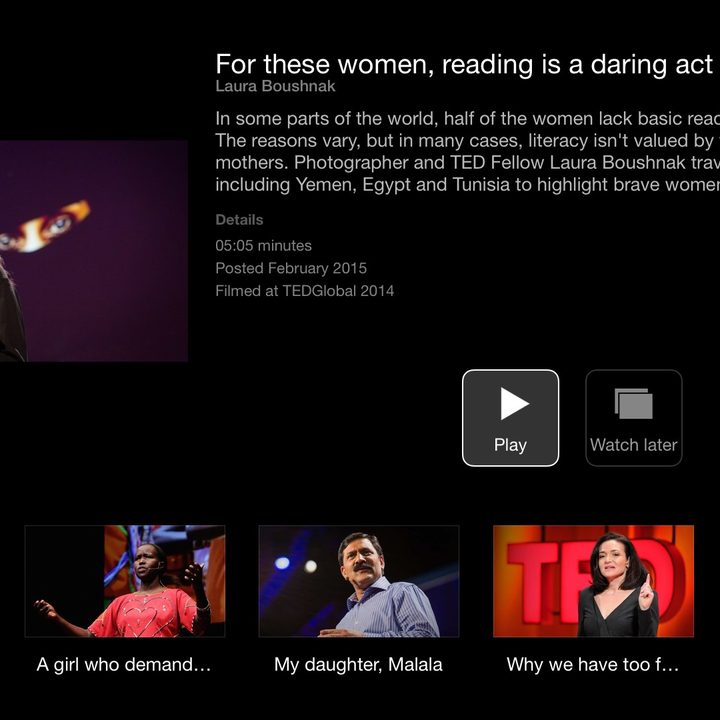Click the speaker name Laura Boushnak
720x720 pixels.
click(x=276, y=86)
